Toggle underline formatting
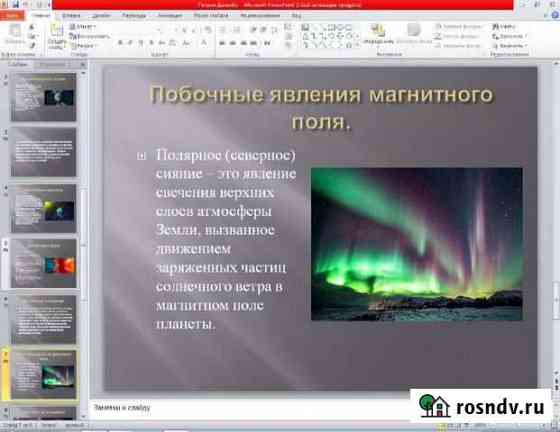This screenshot has width=560, height=432. (141, 43)
